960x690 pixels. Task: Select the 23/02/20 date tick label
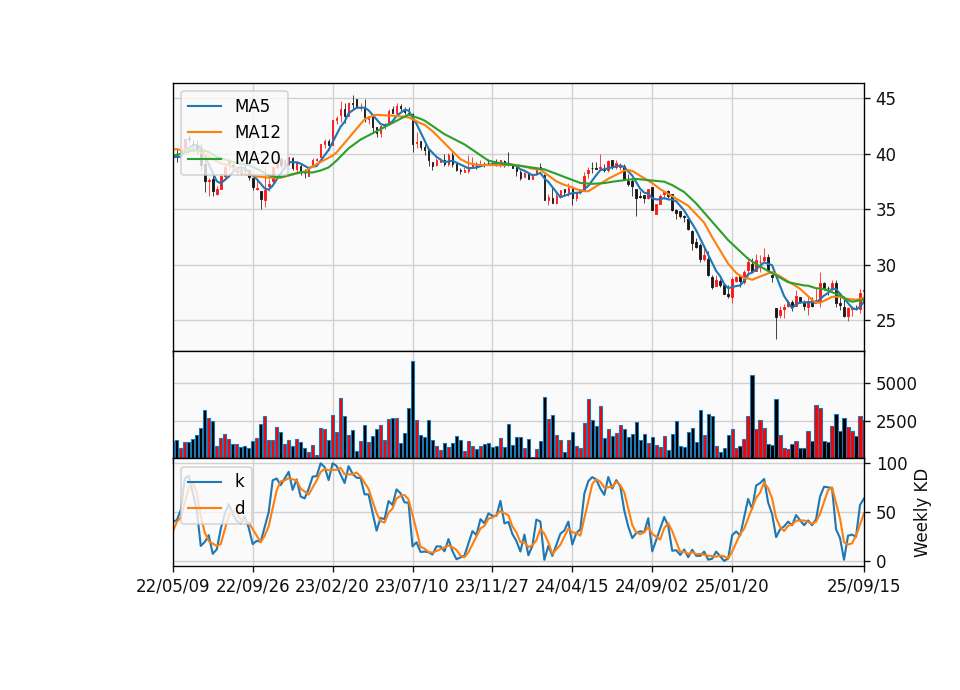click(332, 586)
